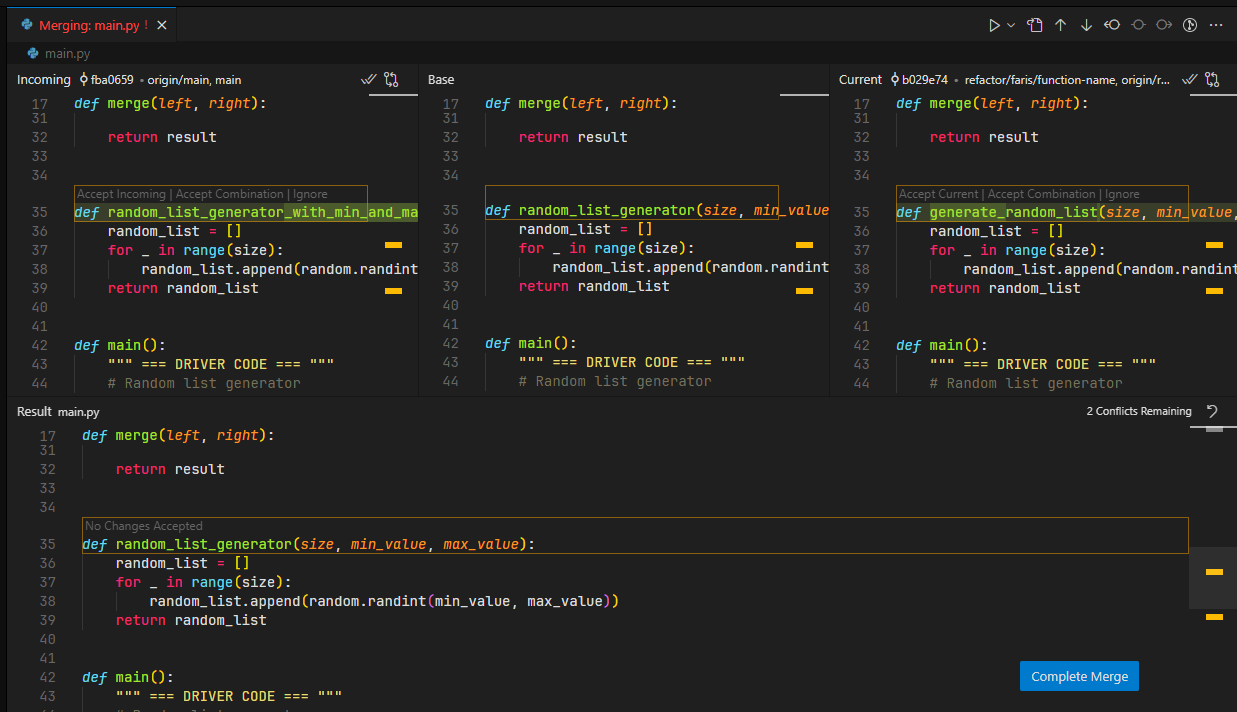This screenshot has height=712, width=1237.
Task: Click compare icon in Incoming pane header
Action: (391, 79)
